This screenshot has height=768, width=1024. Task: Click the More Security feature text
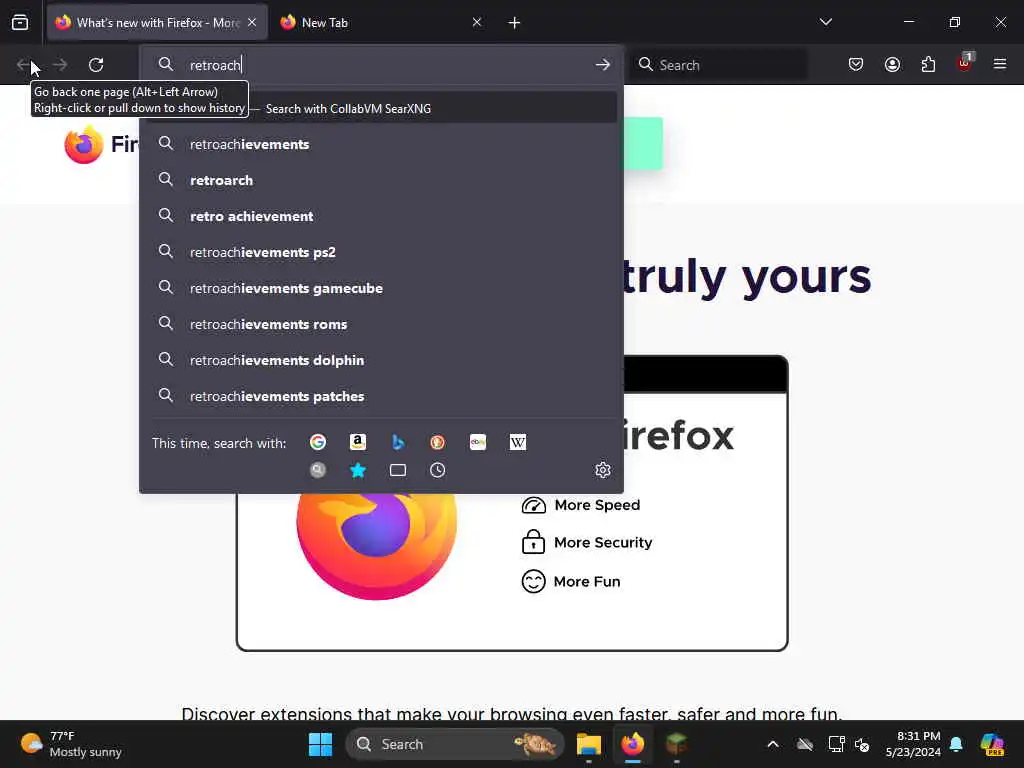point(603,543)
